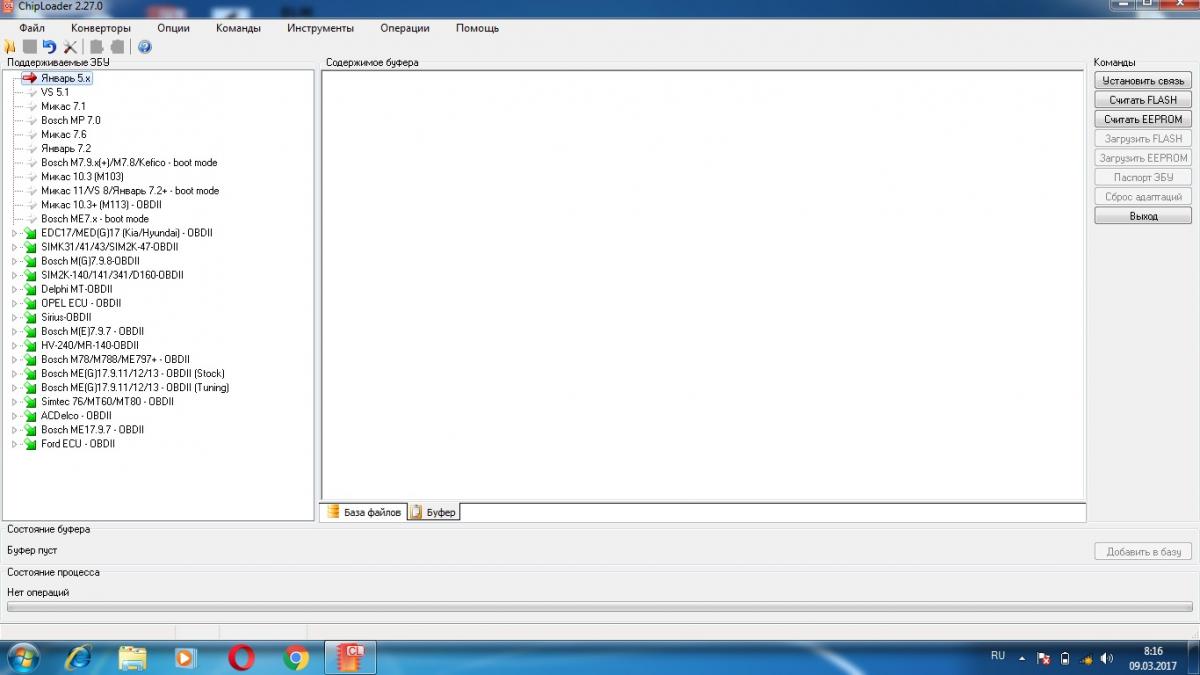The width and height of the screenshot is (1200, 675).
Task: Switch to the База файлов tab
Action: click(x=363, y=512)
